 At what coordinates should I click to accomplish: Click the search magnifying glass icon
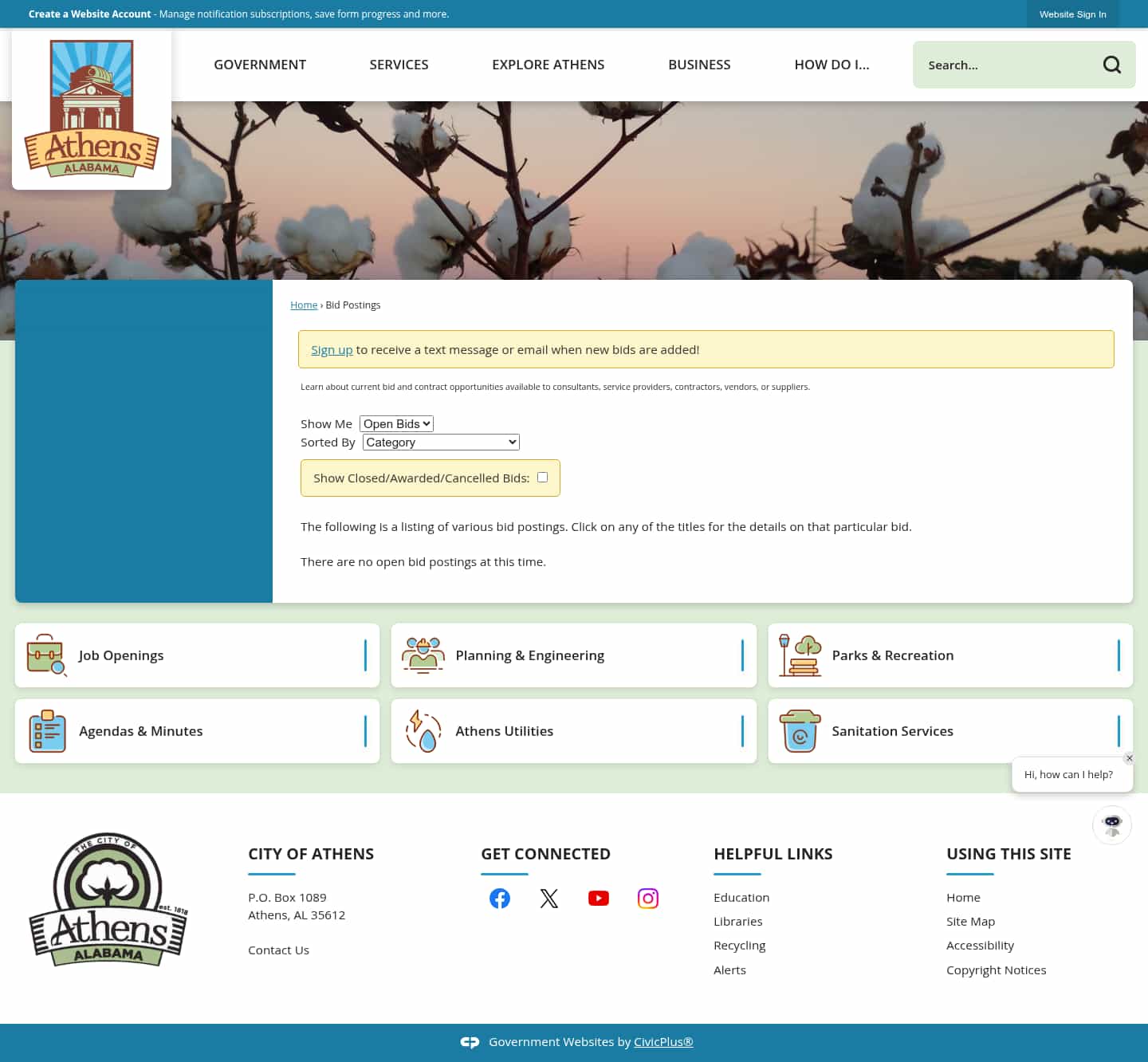coord(1112,65)
